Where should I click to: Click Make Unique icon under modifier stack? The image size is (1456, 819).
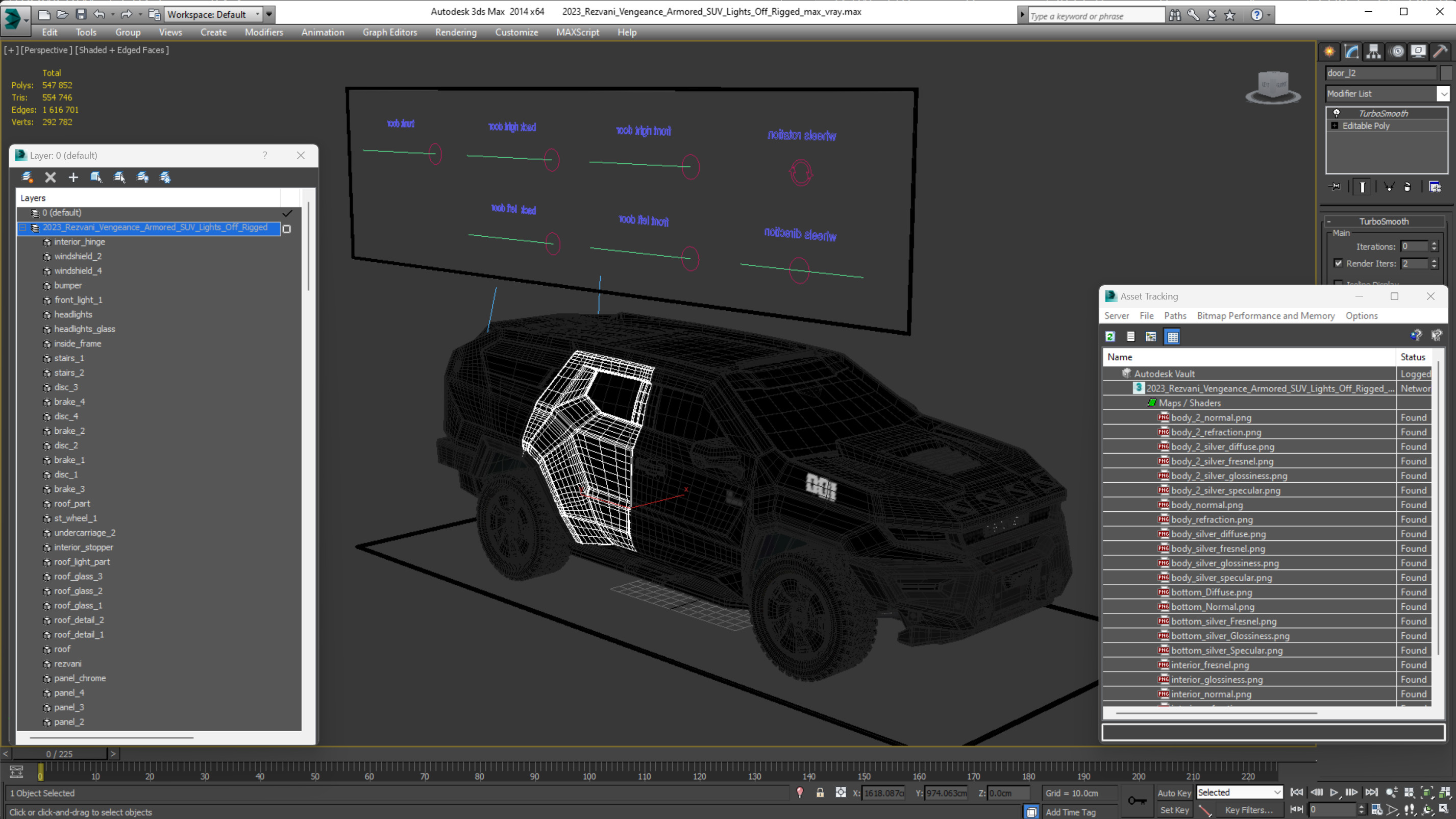(x=1389, y=187)
